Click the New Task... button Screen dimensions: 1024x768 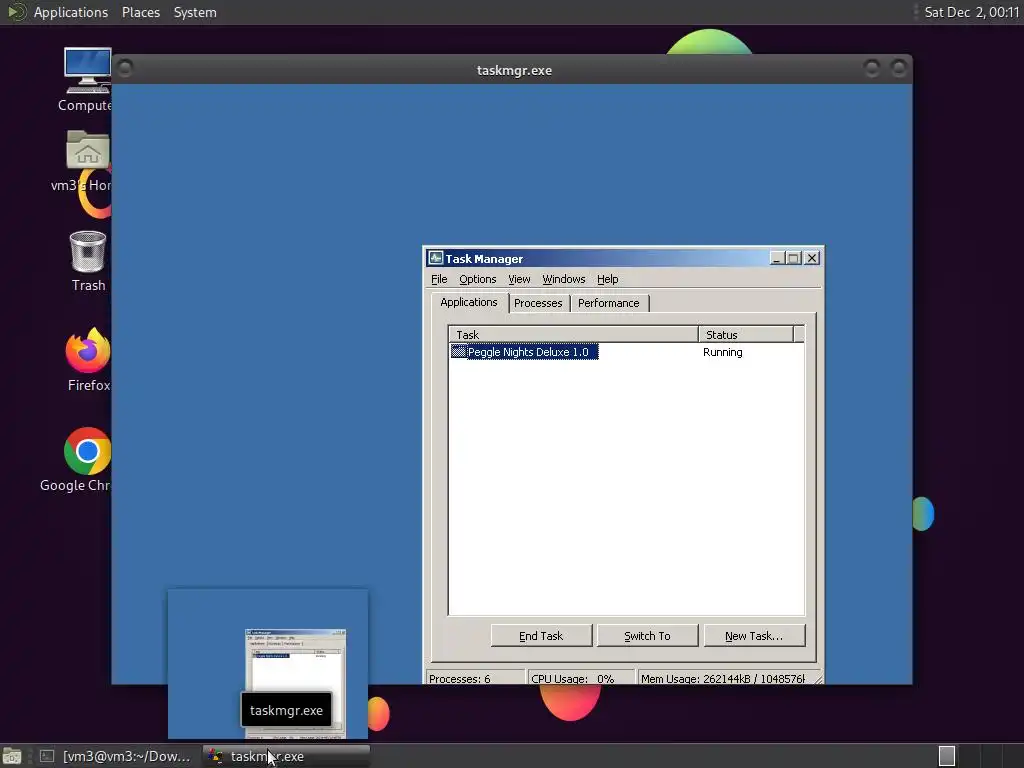754,635
